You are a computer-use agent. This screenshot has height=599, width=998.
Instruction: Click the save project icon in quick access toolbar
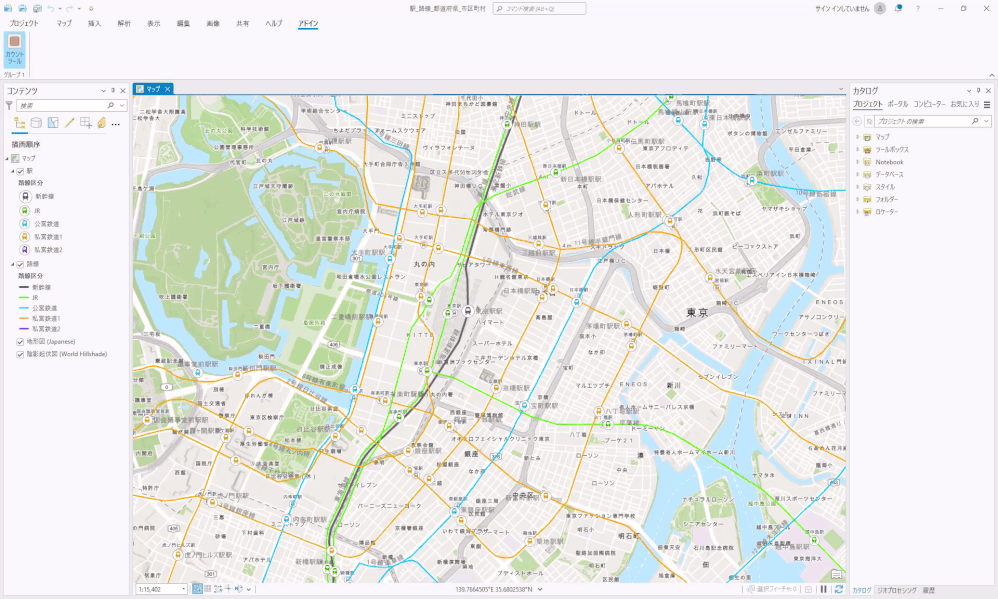[37, 8]
